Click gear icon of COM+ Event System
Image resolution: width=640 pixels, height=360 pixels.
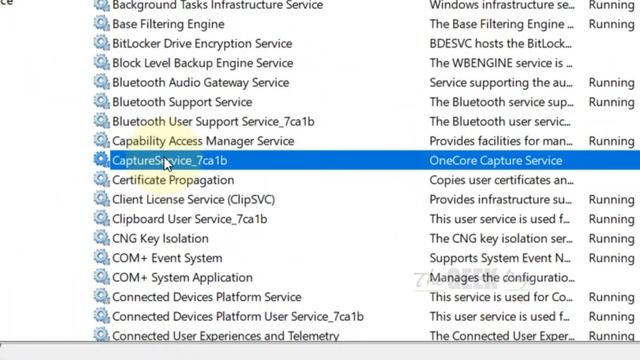(x=102, y=258)
